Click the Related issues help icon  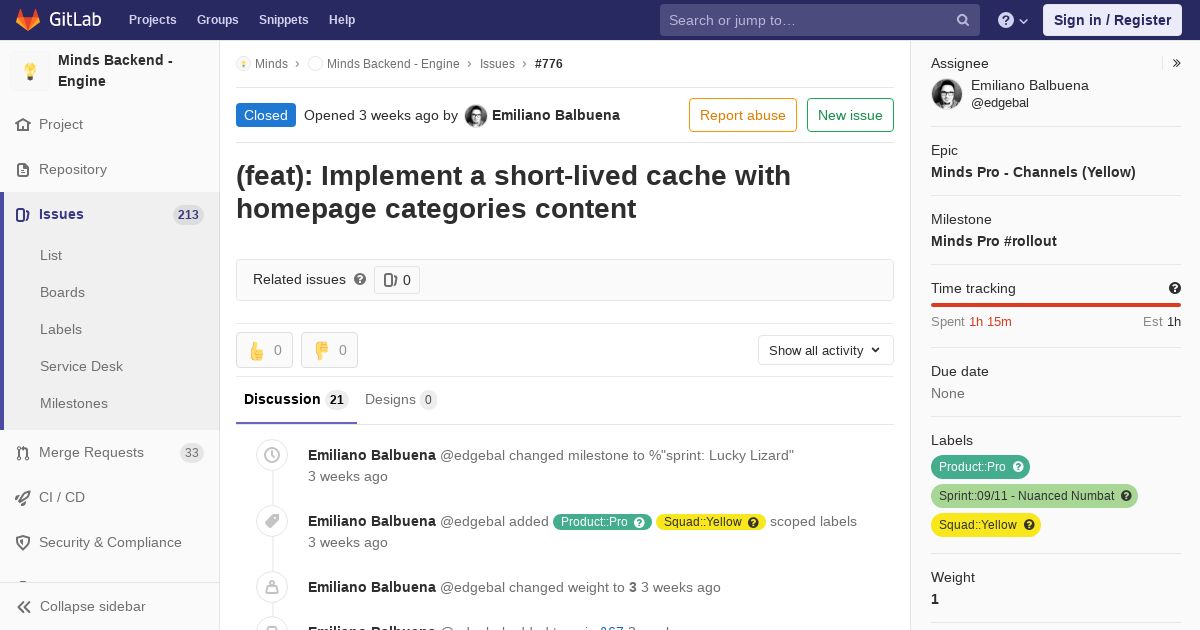pyautogui.click(x=360, y=280)
